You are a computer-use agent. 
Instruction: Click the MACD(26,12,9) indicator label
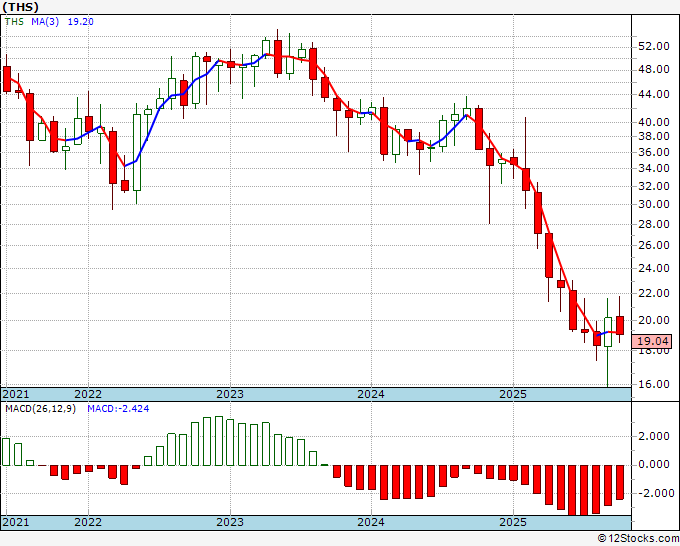tap(40, 409)
